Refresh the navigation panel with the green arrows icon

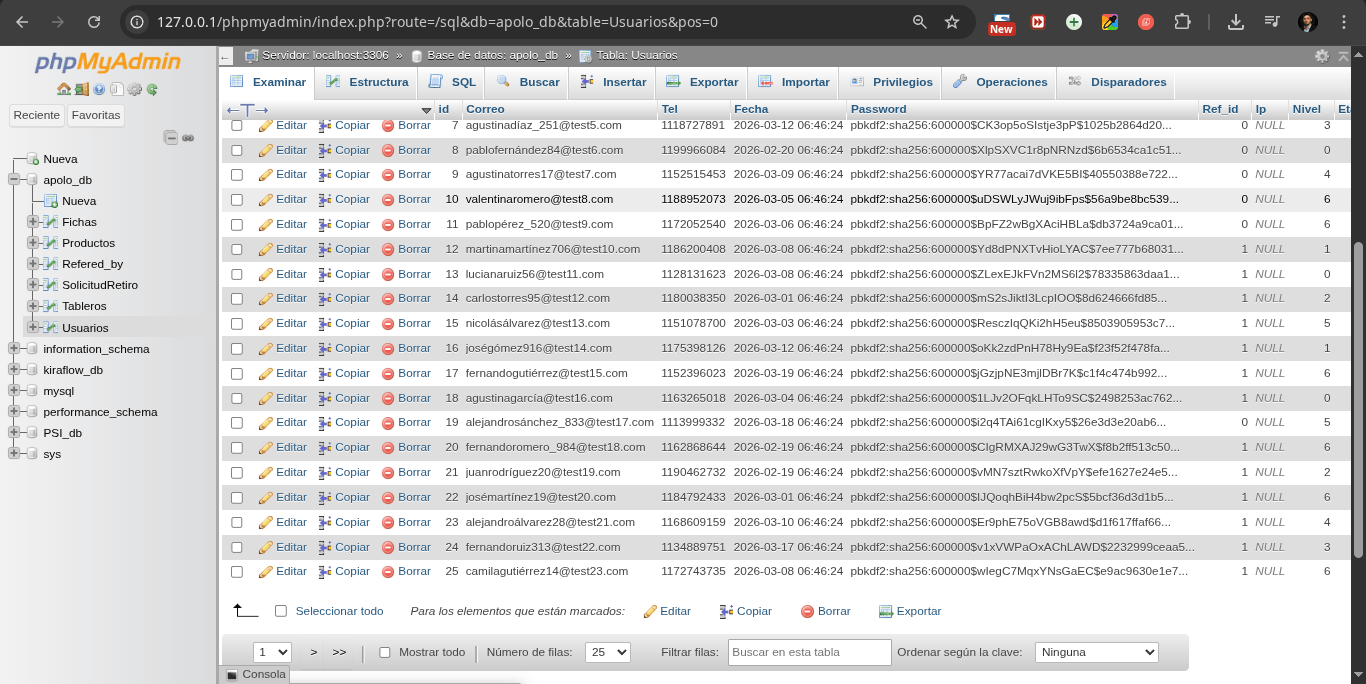tap(152, 89)
